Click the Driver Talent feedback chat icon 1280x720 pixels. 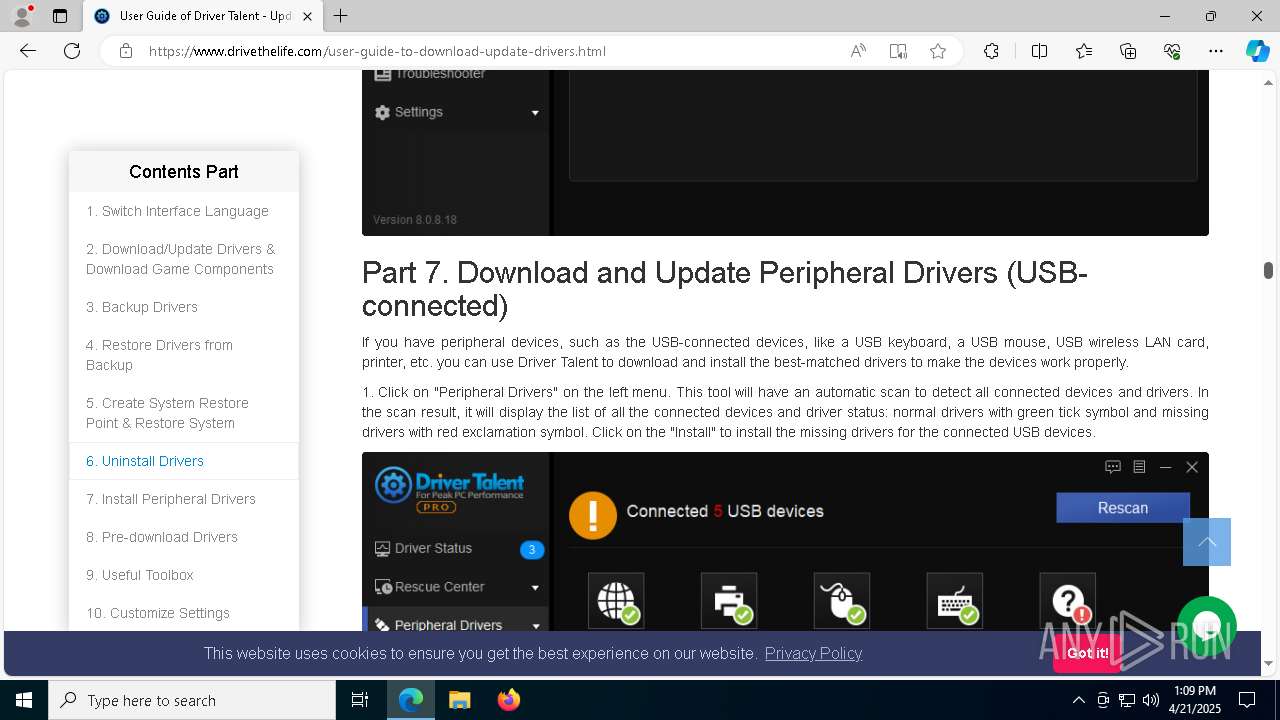click(x=1113, y=467)
